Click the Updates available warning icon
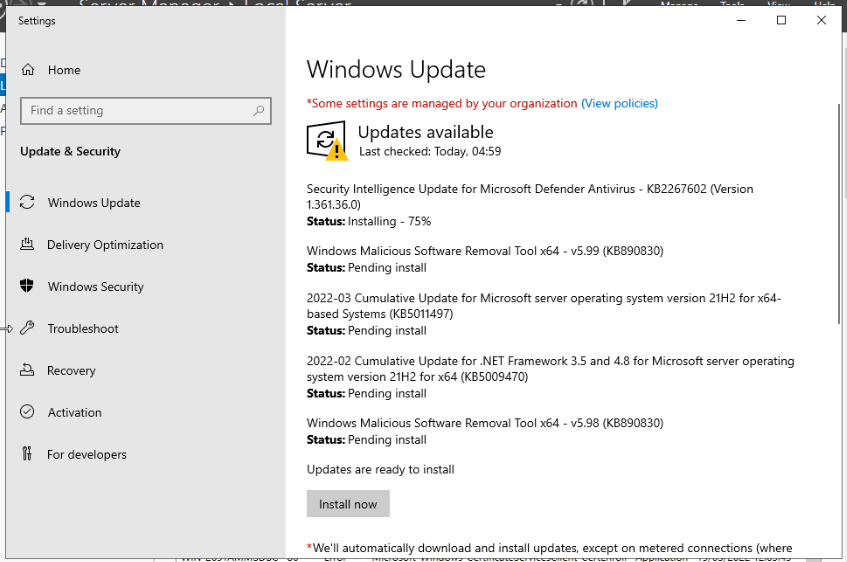Screen dimensions: 847x562 [327, 140]
